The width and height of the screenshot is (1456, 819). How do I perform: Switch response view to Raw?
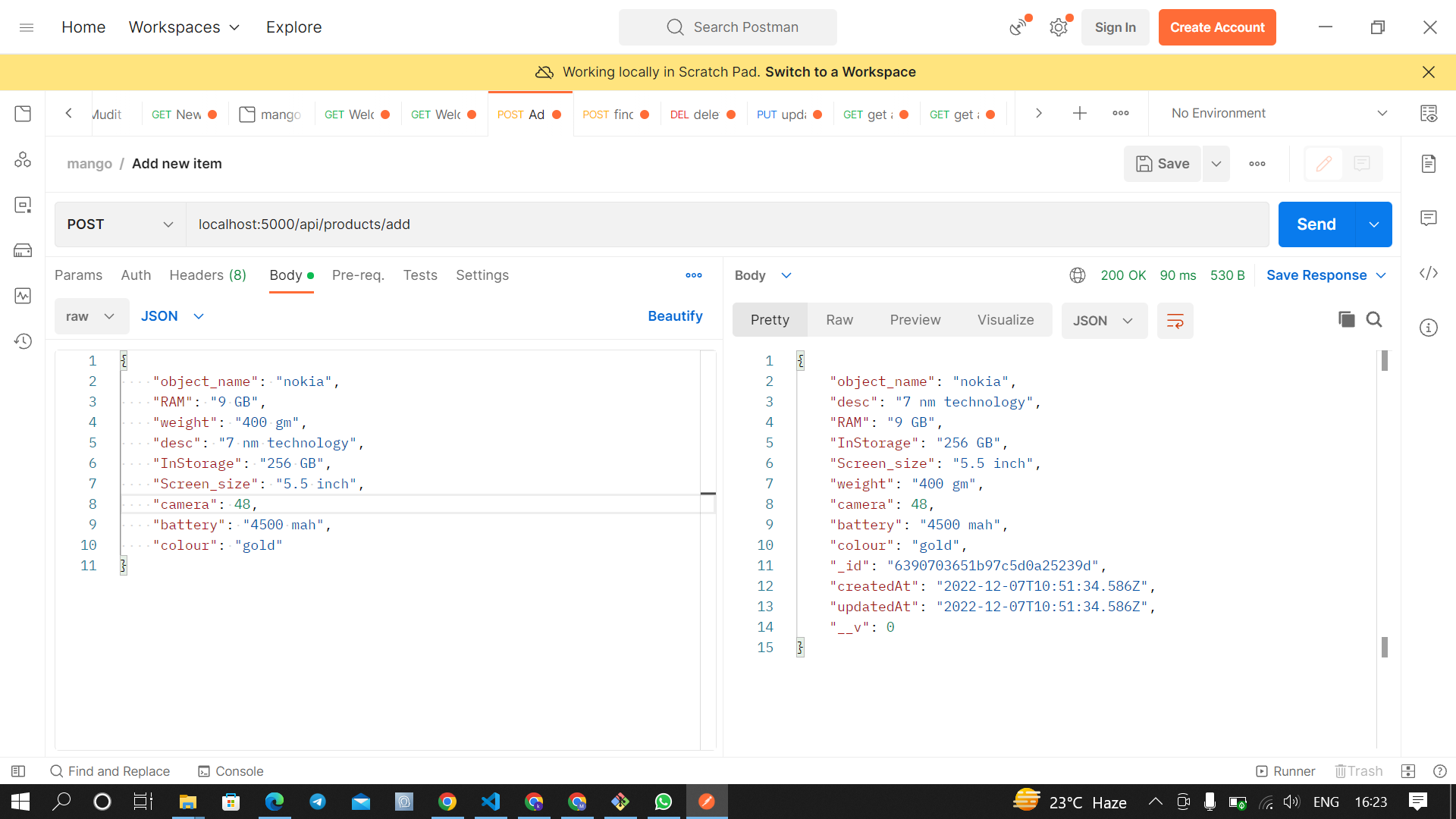[x=839, y=319]
